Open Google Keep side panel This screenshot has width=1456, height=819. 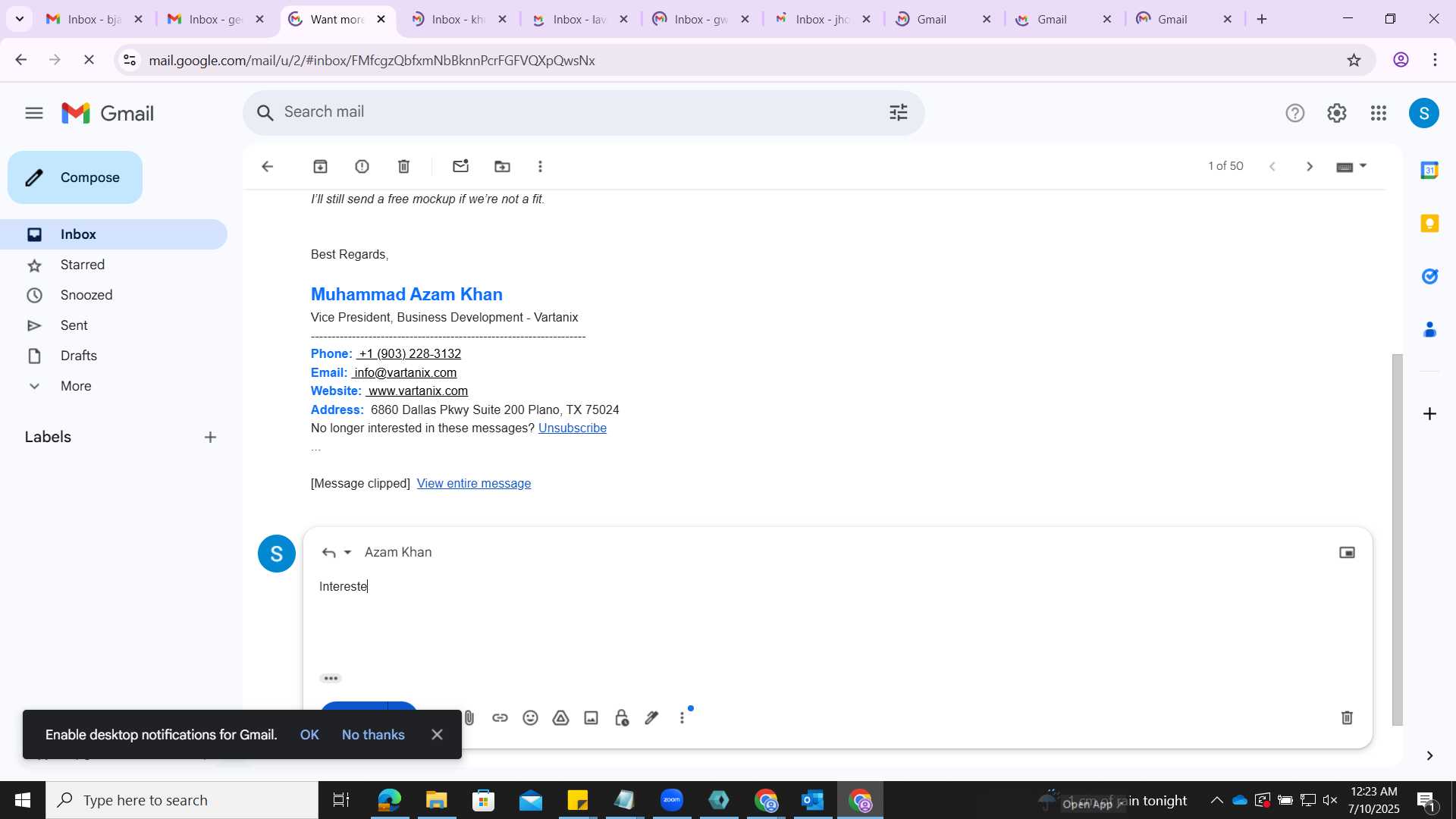pyautogui.click(x=1429, y=223)
